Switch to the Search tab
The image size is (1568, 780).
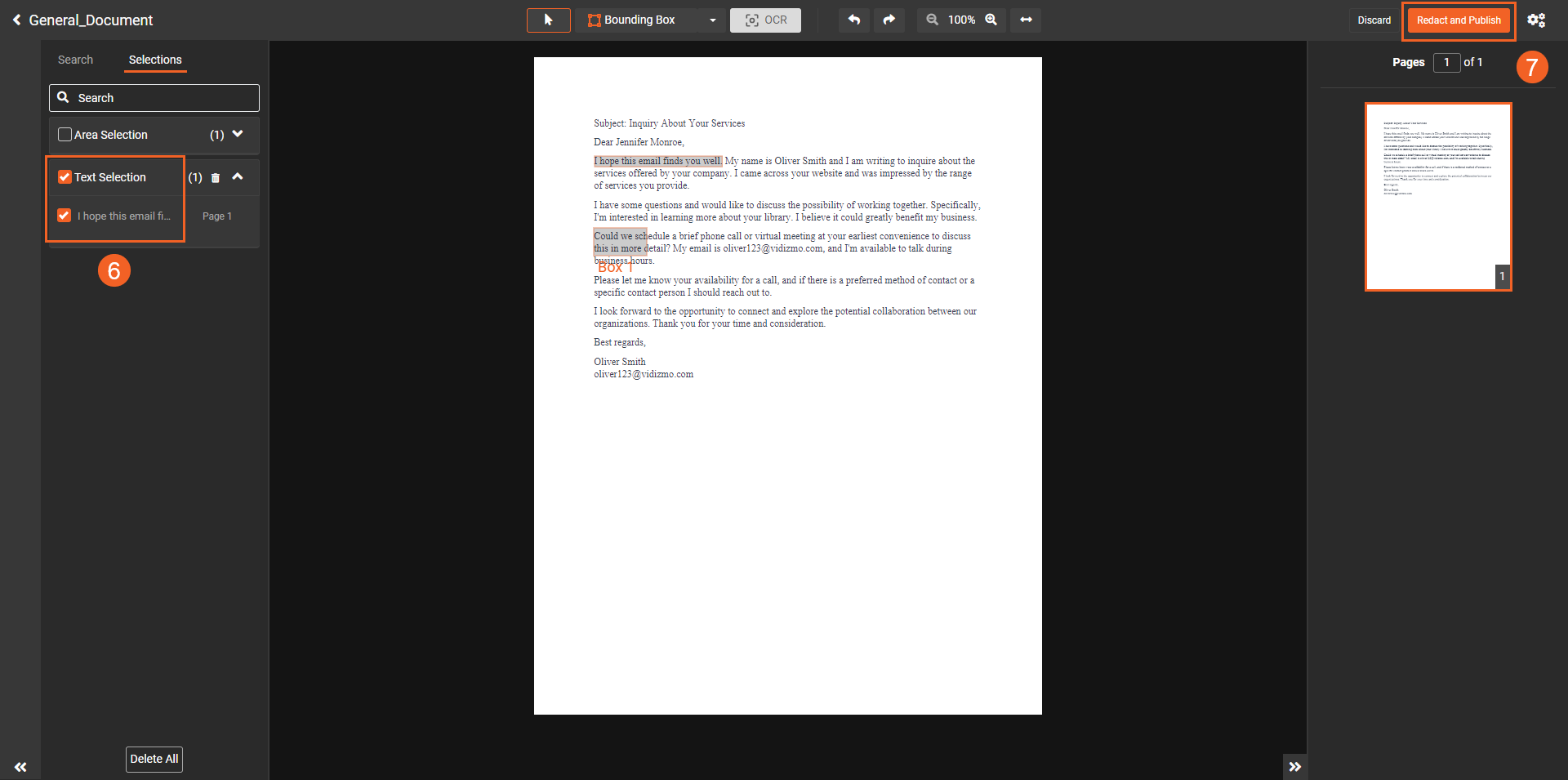point(75,60)
